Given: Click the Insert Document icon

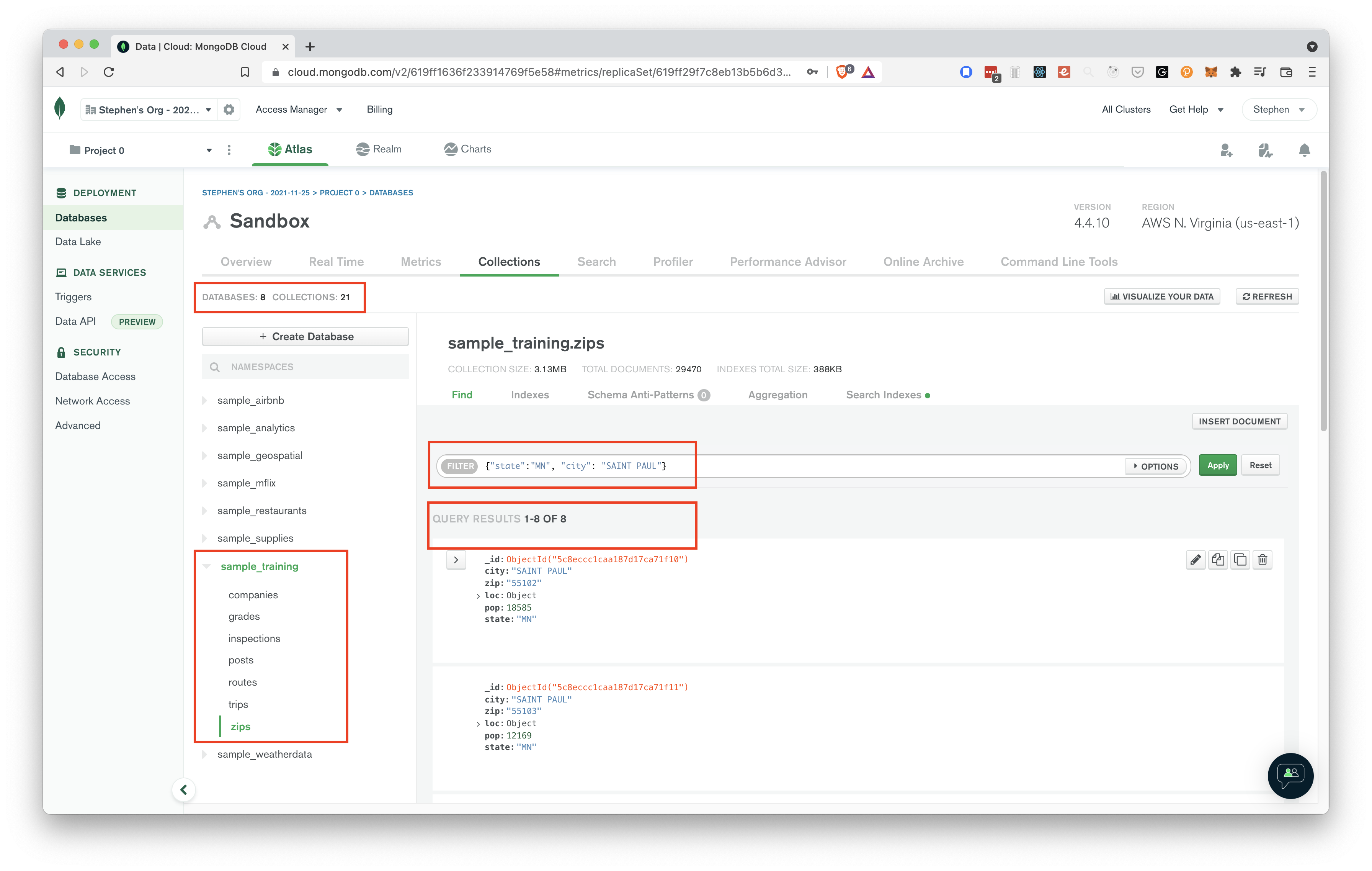Looking at the screenshot, I should click(1239, 421).
